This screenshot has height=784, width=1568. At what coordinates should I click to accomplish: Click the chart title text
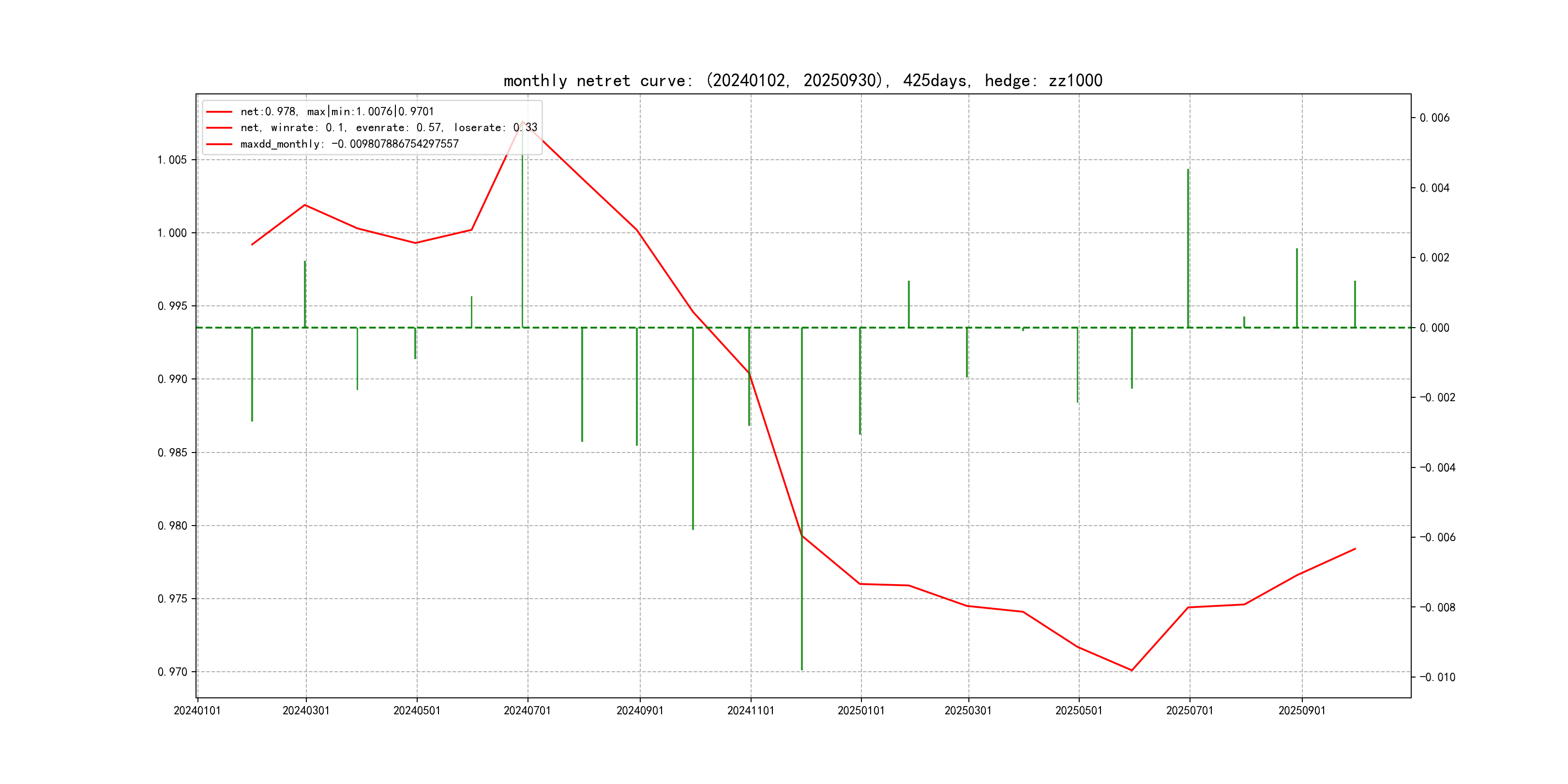[x=802, y=80]
